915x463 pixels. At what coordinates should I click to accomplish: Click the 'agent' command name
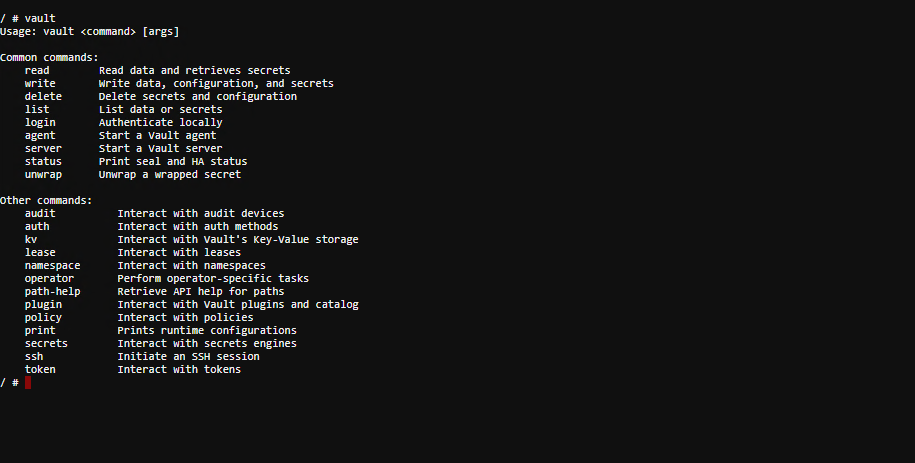point(40,136)
